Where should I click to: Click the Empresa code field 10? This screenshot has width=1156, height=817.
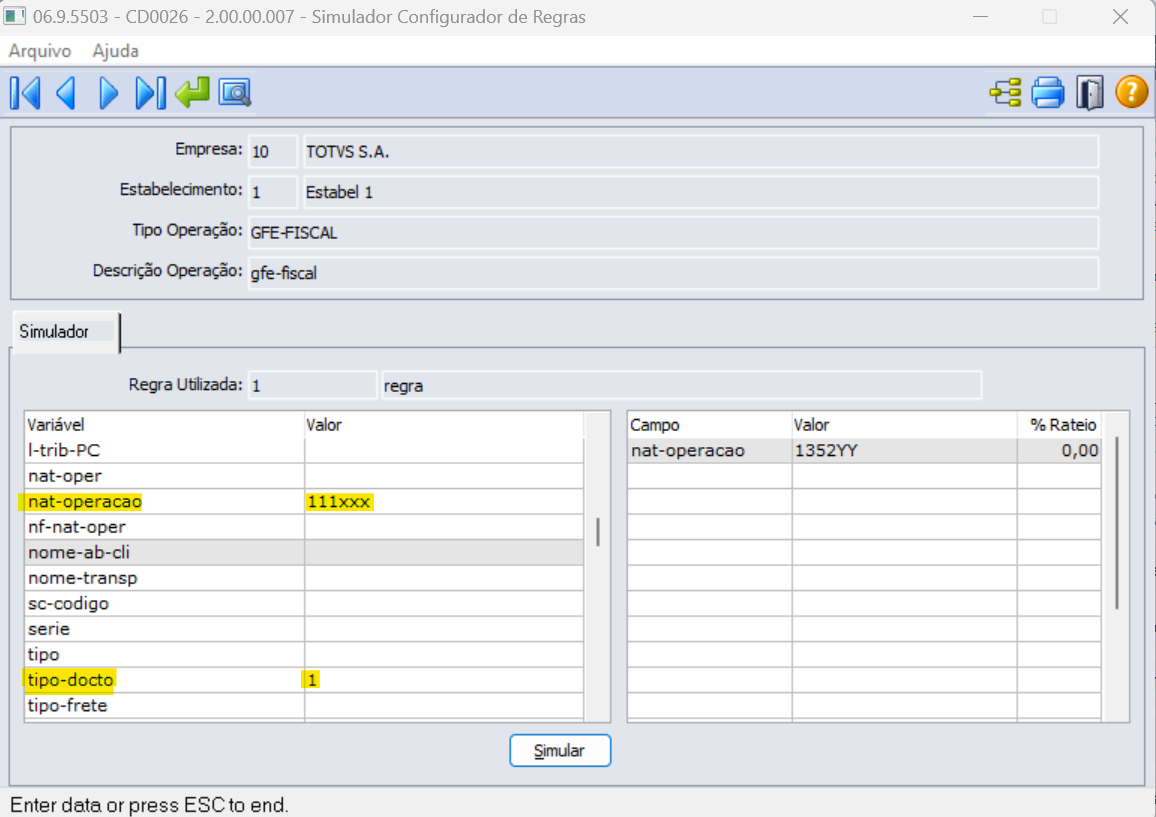[273, 152]
